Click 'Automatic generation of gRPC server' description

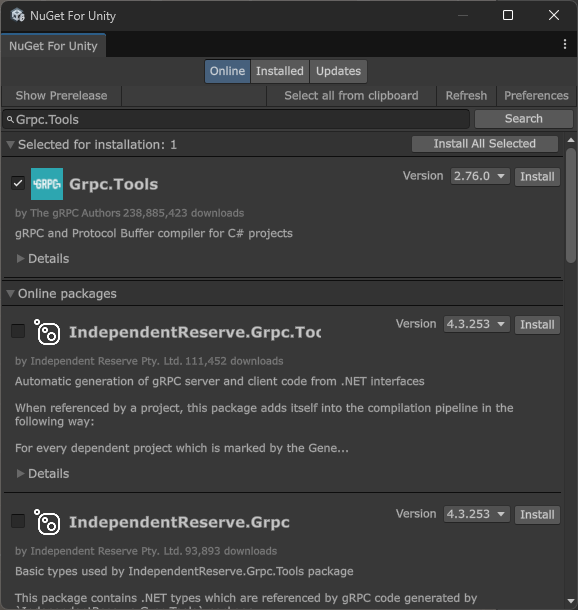pos(220,381)
